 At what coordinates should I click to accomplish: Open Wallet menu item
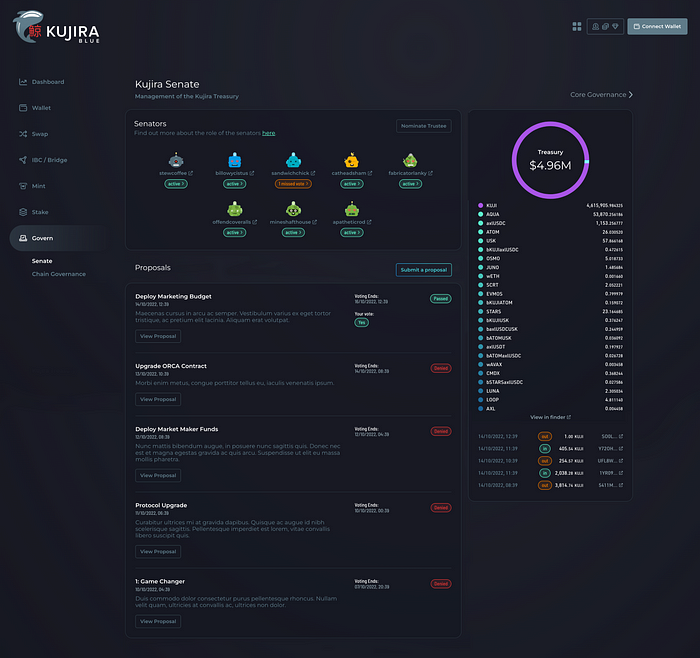[x=41, y=108]
